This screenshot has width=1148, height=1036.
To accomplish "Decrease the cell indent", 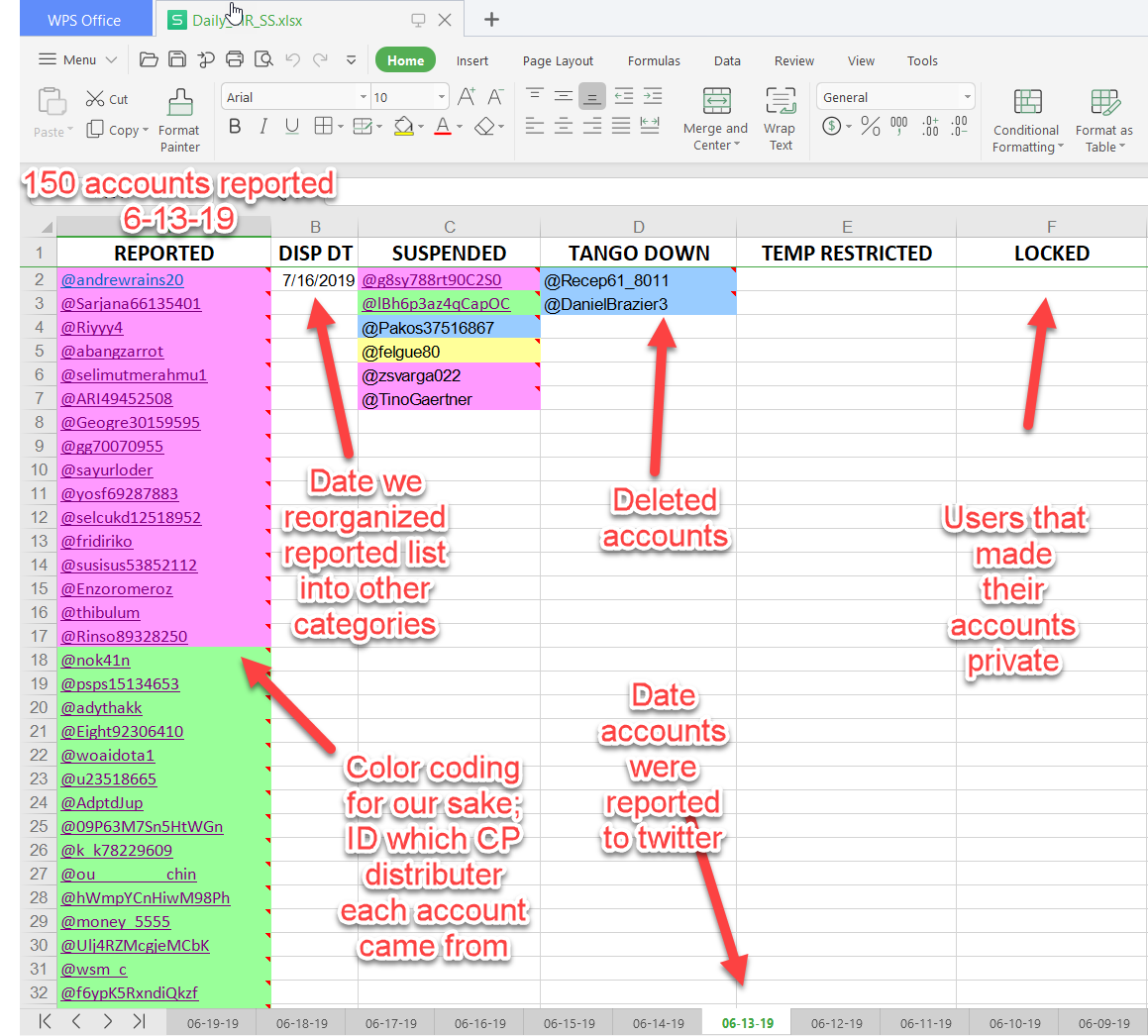I will (624, 95).
